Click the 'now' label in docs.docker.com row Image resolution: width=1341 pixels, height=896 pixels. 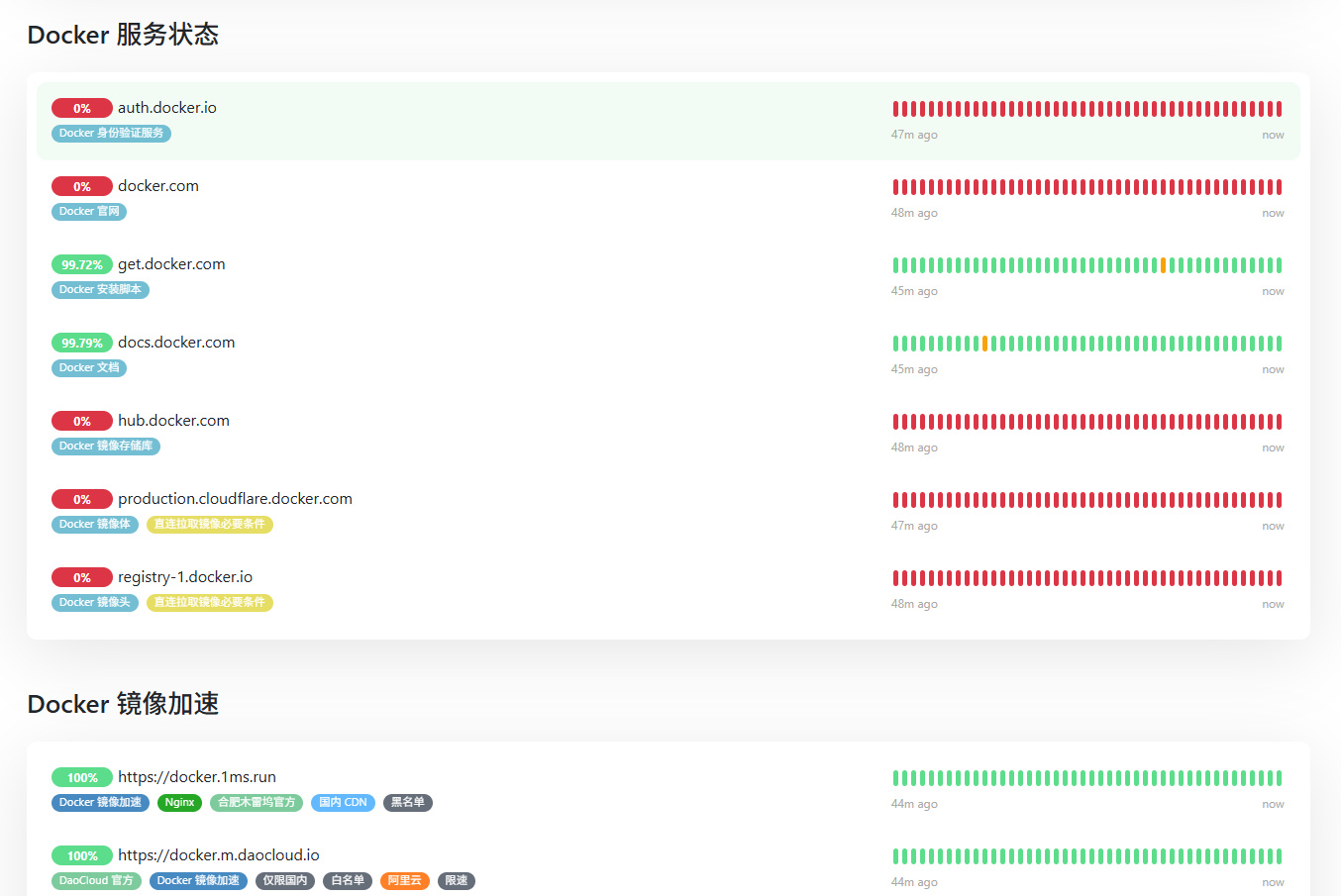pos(1273,369)
